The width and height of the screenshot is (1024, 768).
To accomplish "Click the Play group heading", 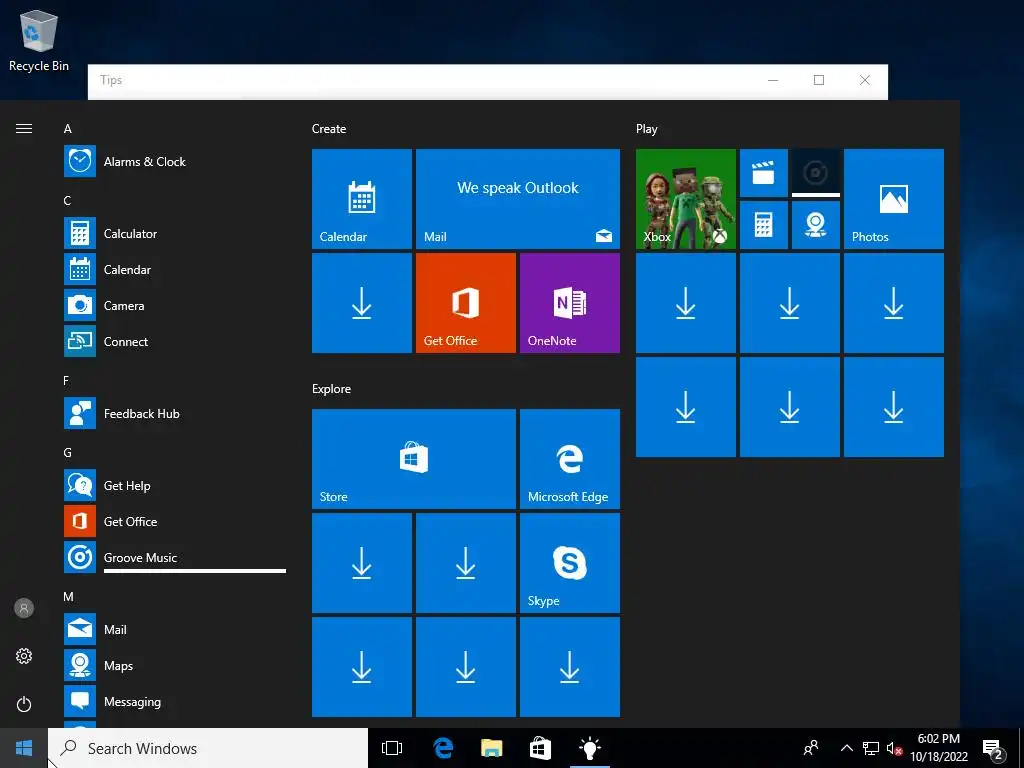I will (647, 129).
